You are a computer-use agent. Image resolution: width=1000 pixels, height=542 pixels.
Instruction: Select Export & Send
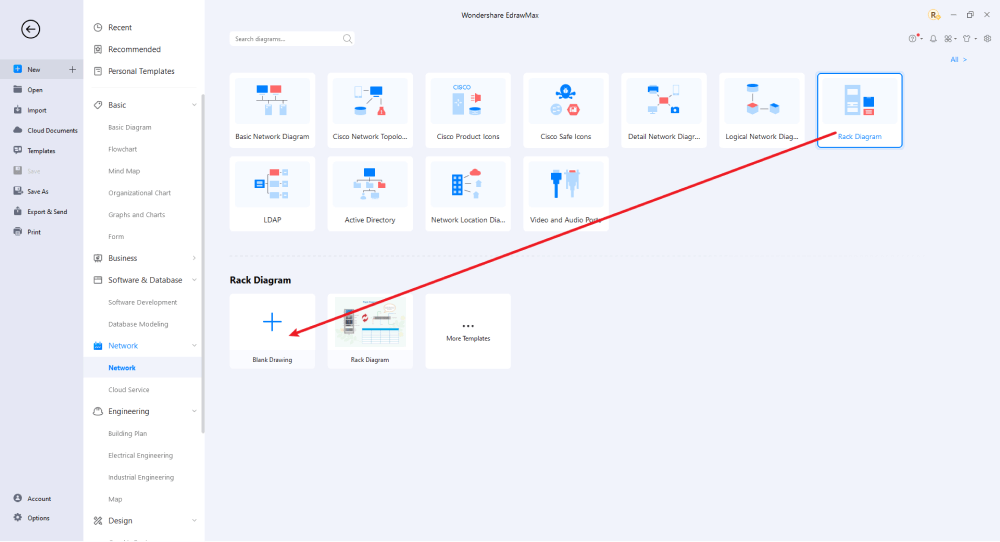click(x=47, y=212)
